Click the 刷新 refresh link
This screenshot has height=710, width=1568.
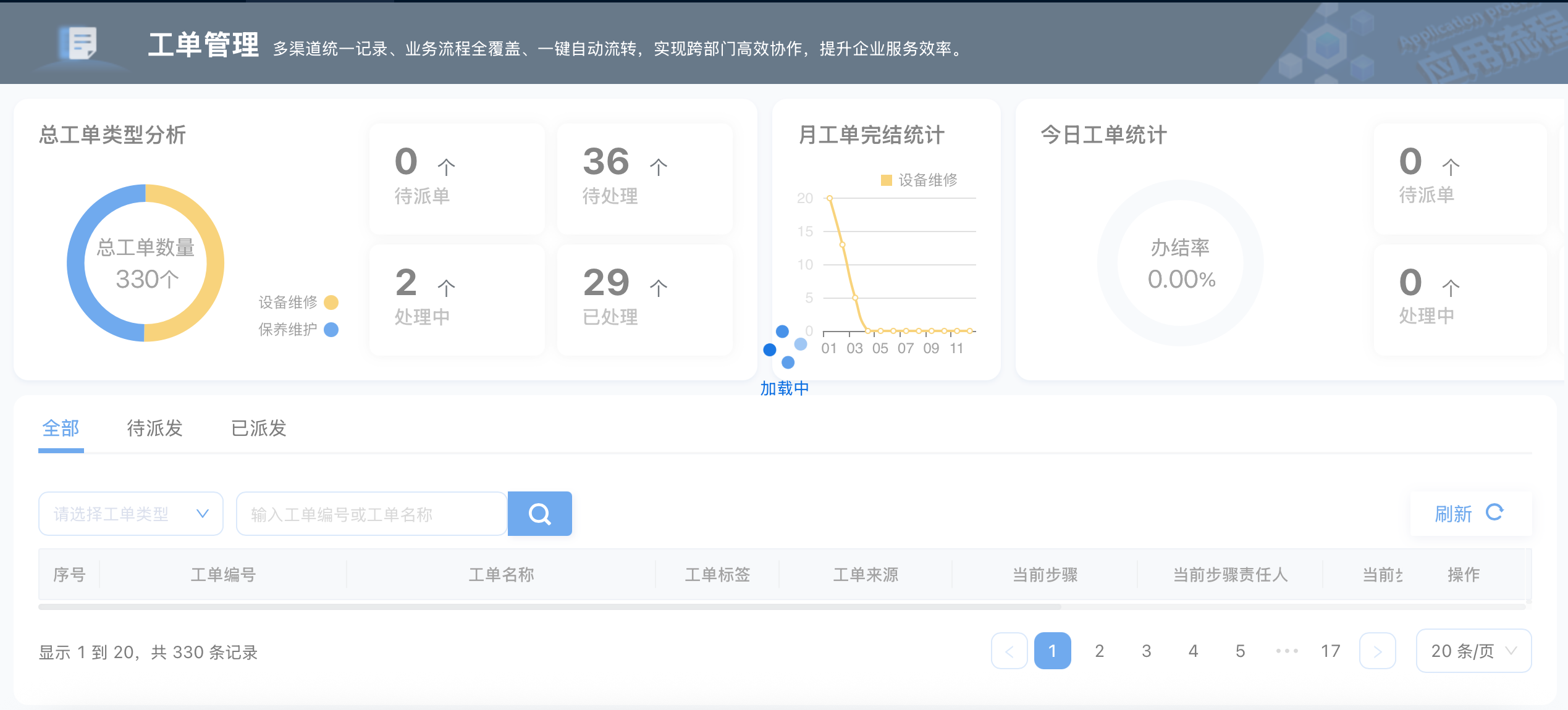(1453, 513)
